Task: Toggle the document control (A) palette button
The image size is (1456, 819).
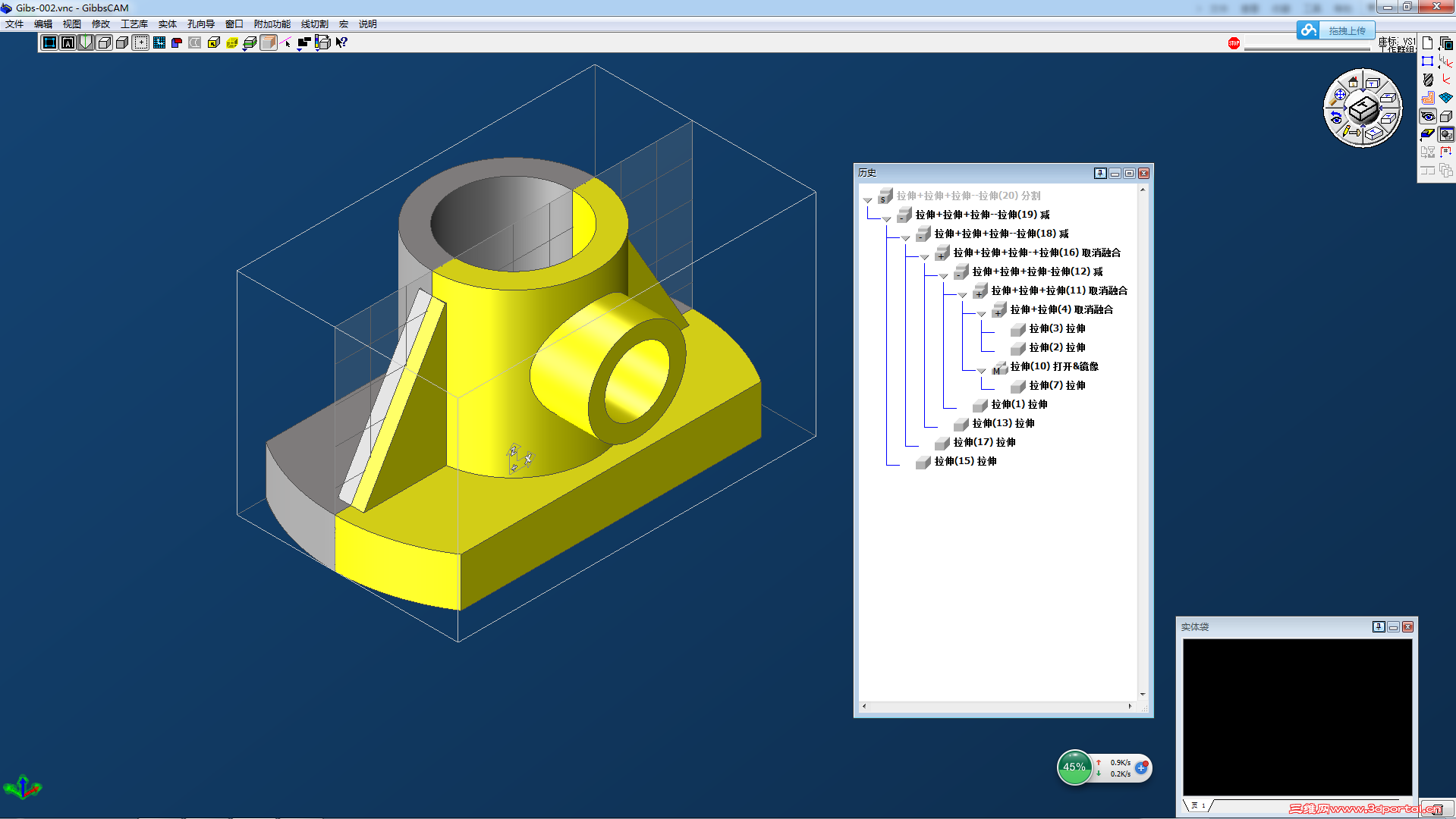Action: click(x=68, y=42)
